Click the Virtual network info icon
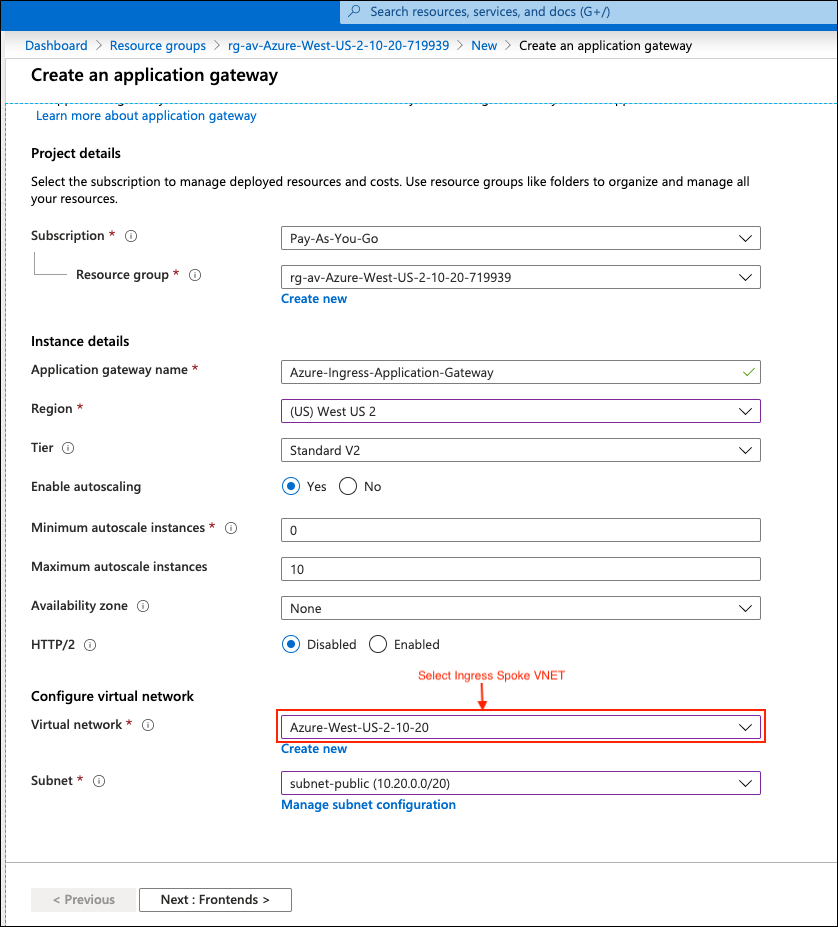The height and width of the screenshot is (927, 838). coord(148,724)
